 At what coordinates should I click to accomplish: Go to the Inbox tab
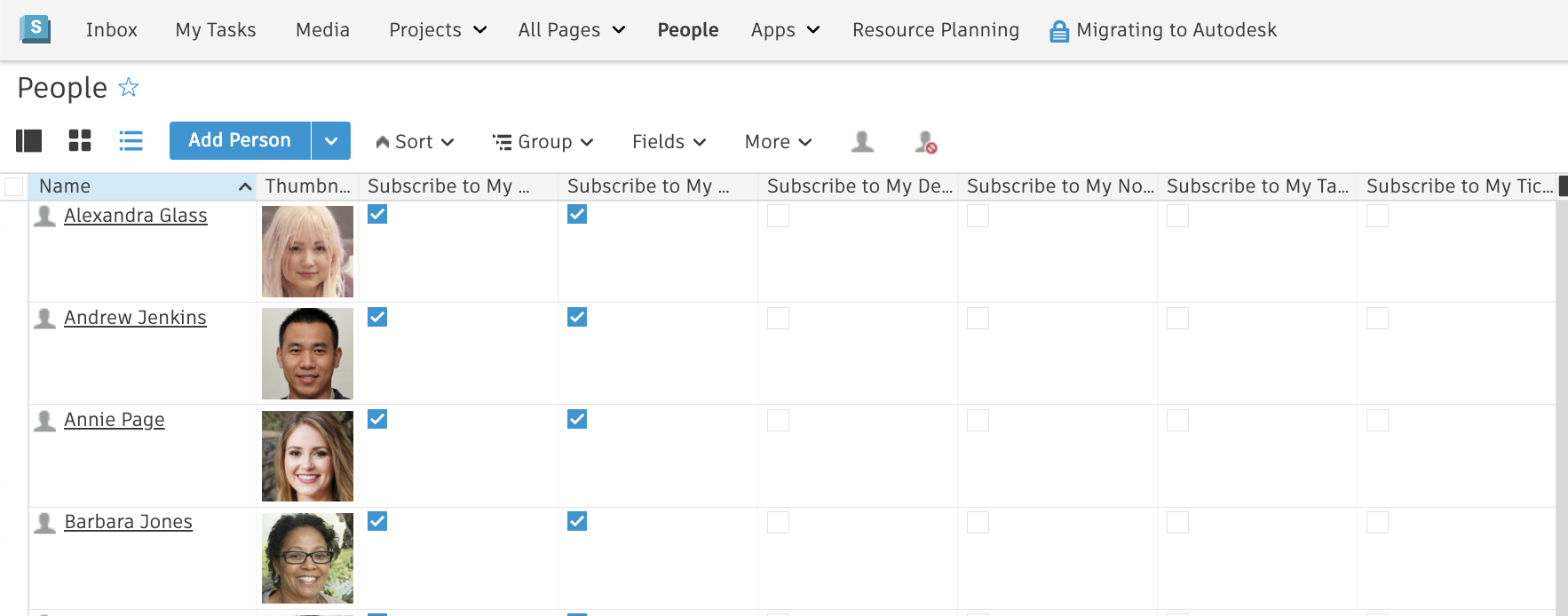coord(112,30)
